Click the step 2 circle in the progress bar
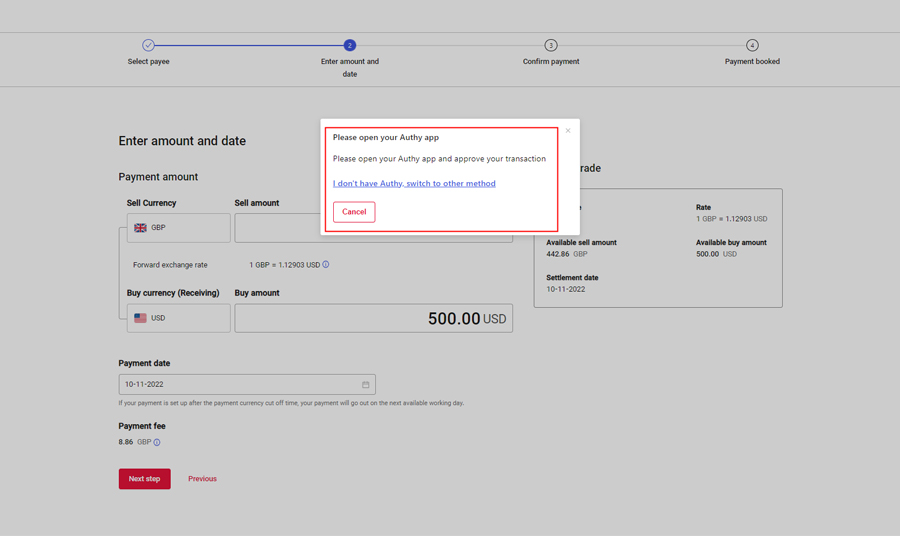This screenshot has height=536, width=900. point(349,45)
